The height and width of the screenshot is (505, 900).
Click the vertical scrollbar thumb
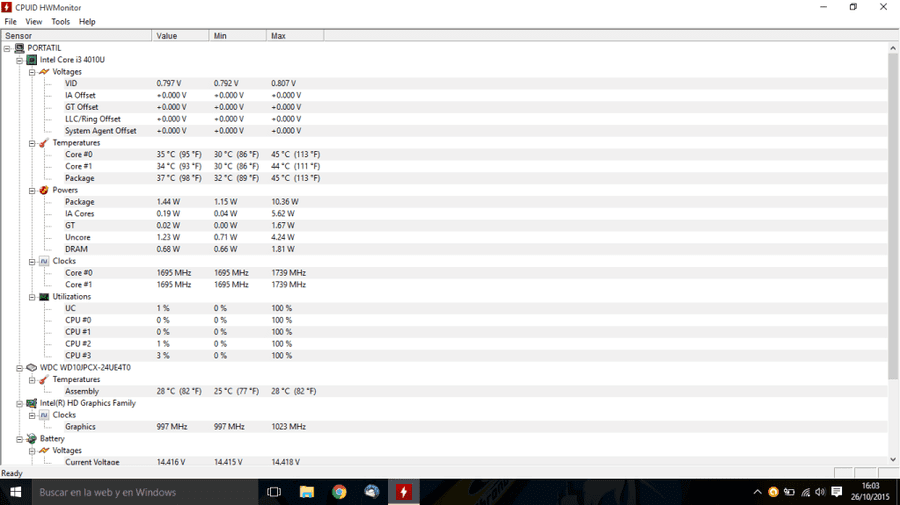point(893,216)
